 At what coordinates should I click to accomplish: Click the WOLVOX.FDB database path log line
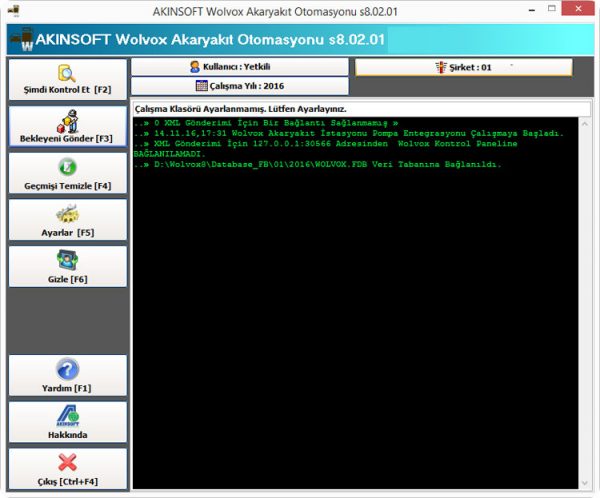pyautogui.click(x=317, y=165)
